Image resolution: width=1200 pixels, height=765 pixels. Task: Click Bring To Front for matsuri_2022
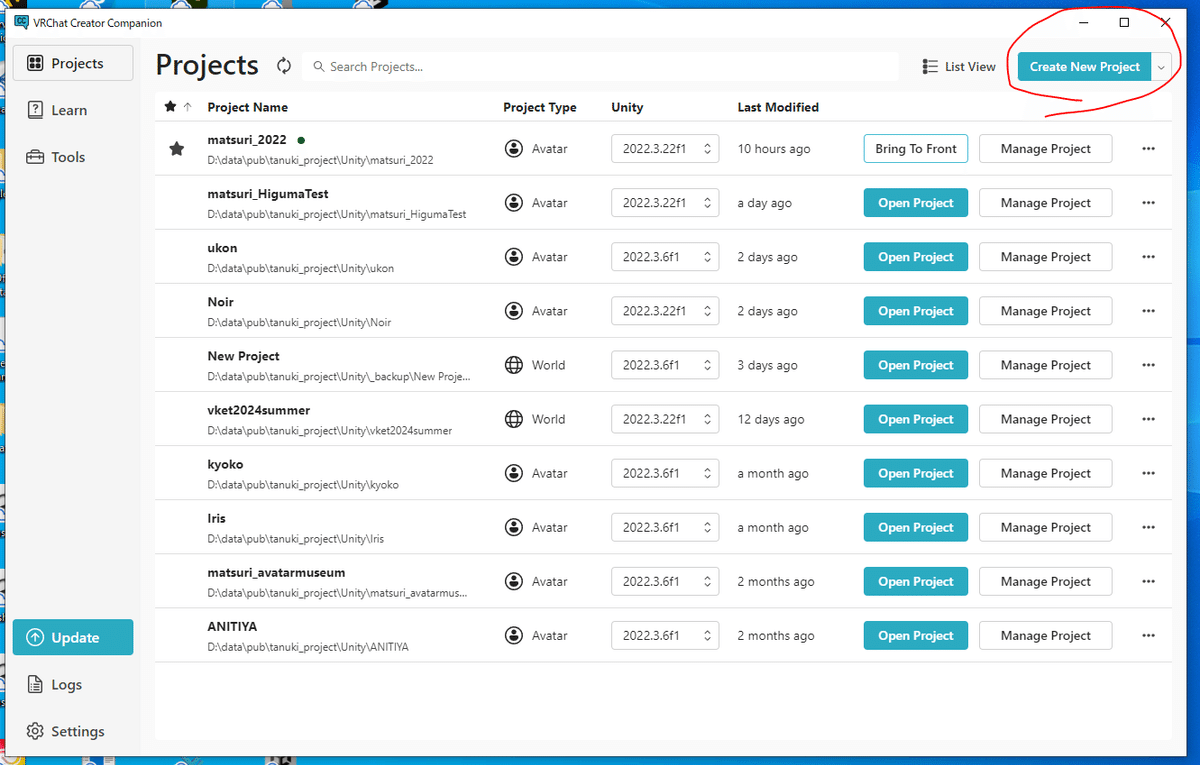916,149
